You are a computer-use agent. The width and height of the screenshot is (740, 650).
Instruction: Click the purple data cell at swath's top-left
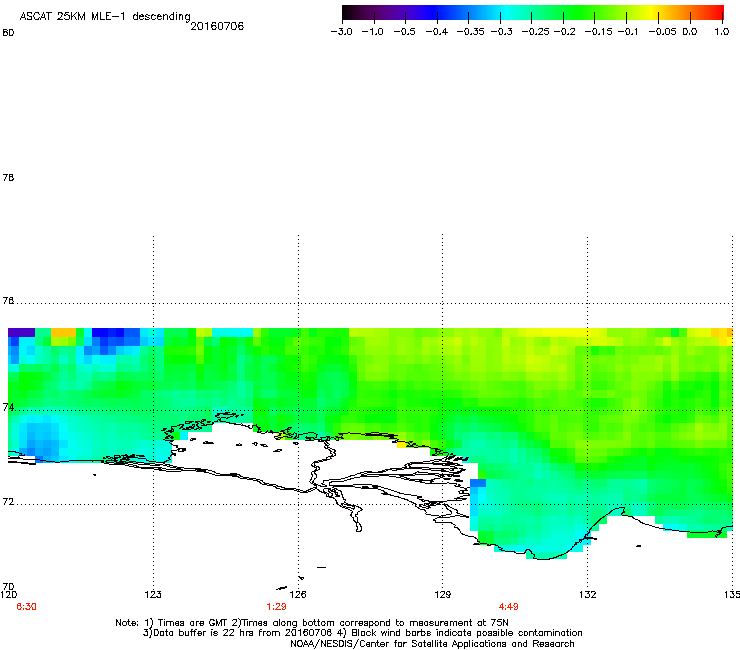21,332
